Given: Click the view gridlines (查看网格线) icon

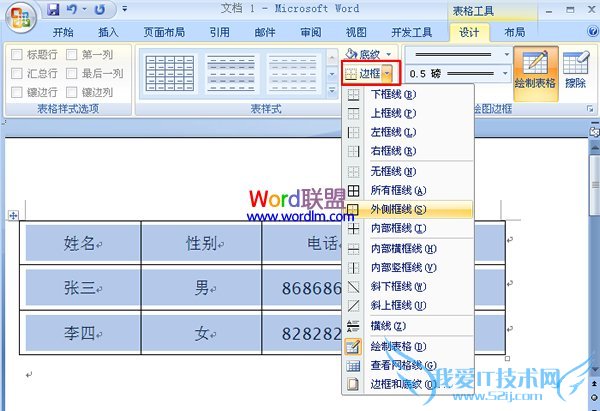Looking at the screenshot, I should [x=353, y=366].
